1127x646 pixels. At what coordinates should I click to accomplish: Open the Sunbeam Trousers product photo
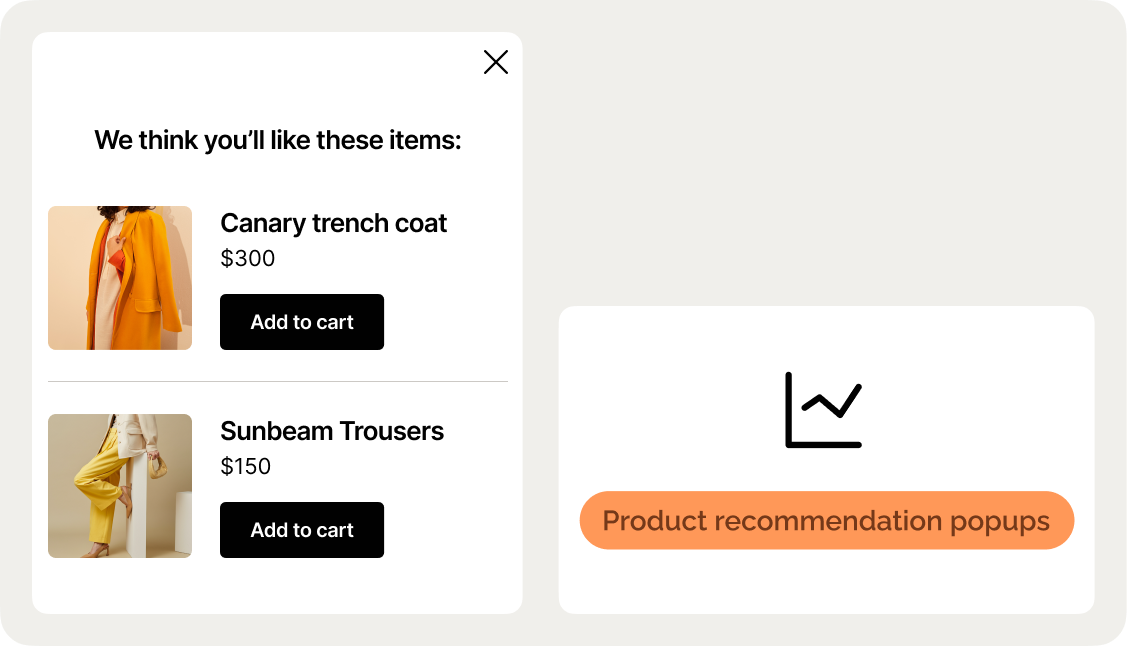click(120, 486)
